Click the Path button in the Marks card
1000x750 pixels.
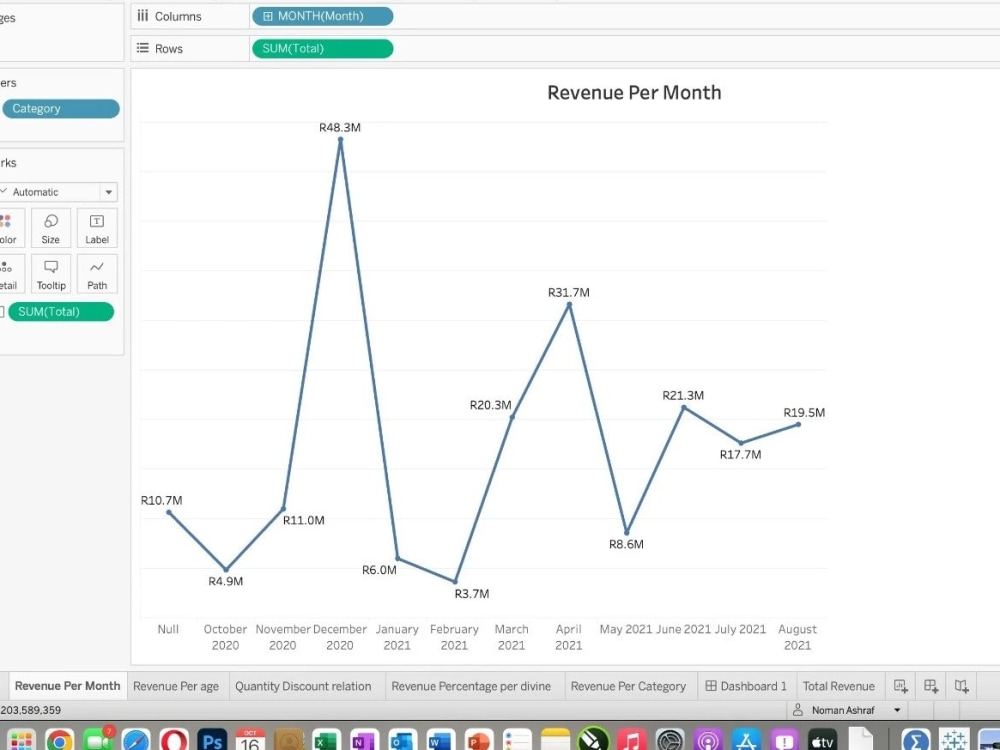[x=96, y=272]
